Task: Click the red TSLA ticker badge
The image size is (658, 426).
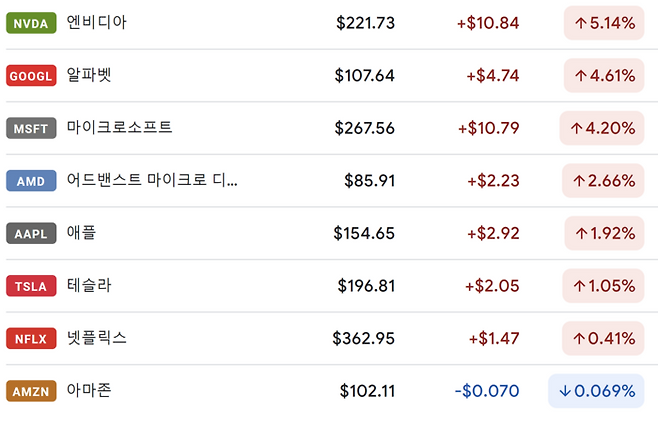Action: point(31,286)
